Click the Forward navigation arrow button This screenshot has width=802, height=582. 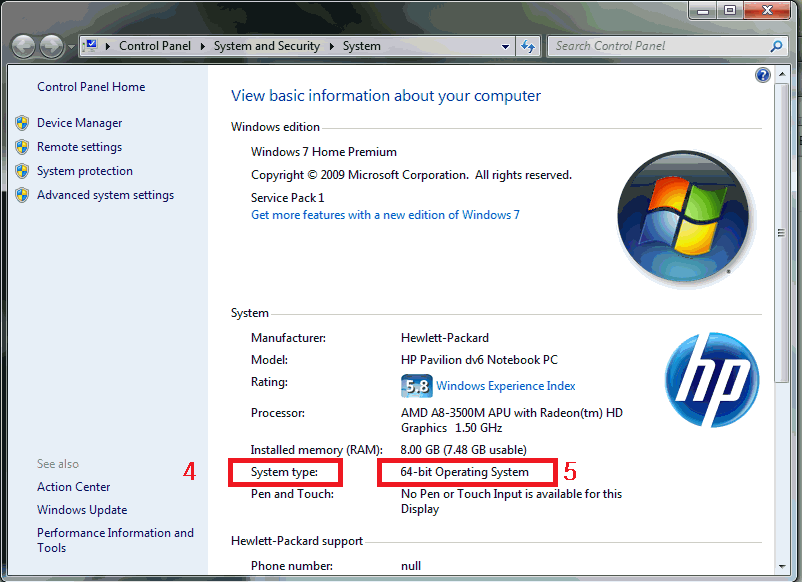coord(50,46)
